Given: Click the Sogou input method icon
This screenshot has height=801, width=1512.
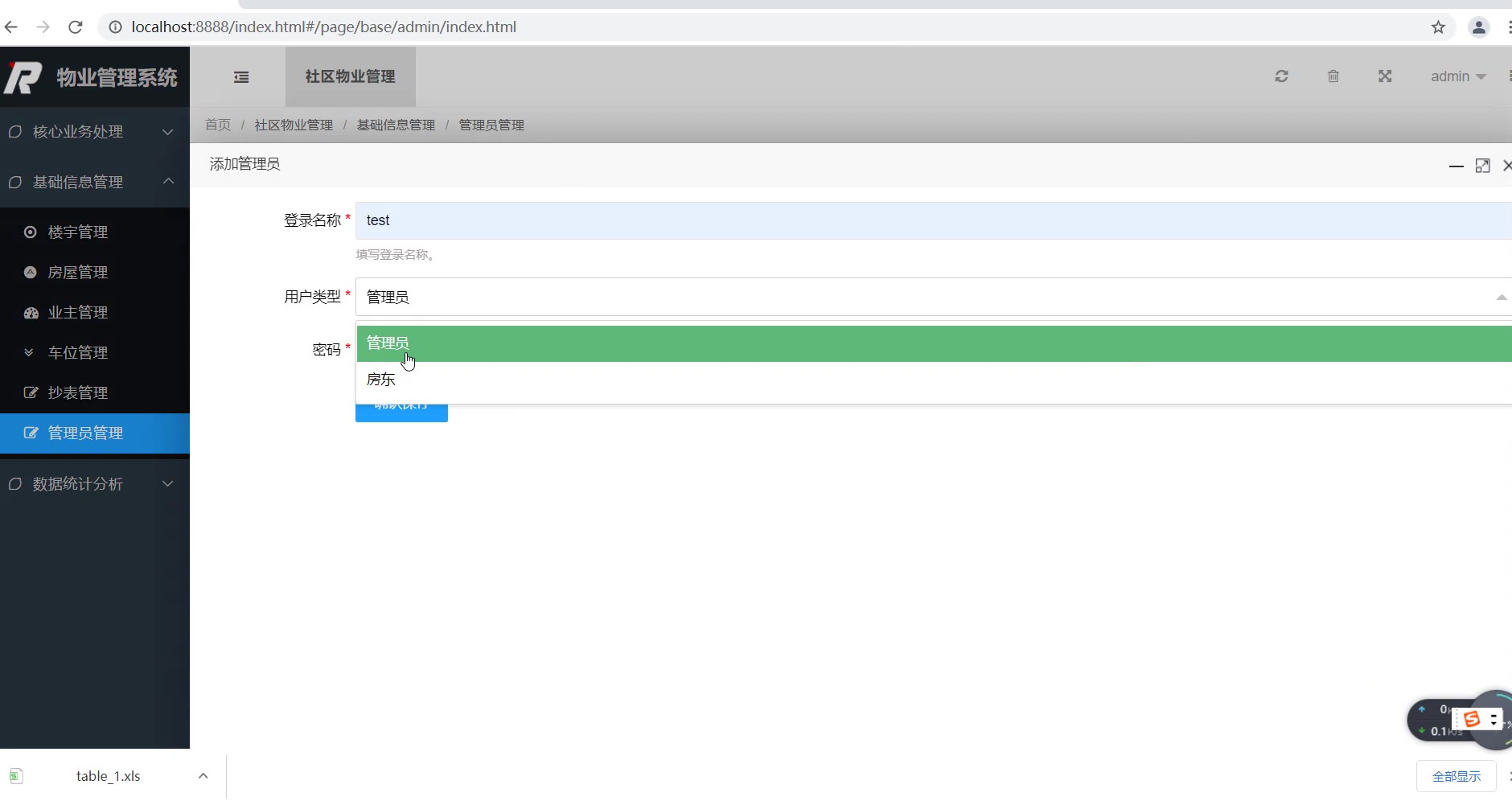Looking at the screenshot, I should point(1472,719).
